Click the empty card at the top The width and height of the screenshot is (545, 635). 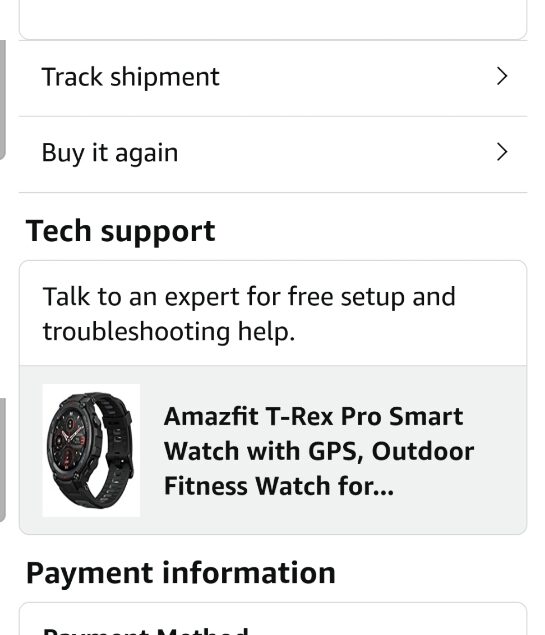pos(273,19)
